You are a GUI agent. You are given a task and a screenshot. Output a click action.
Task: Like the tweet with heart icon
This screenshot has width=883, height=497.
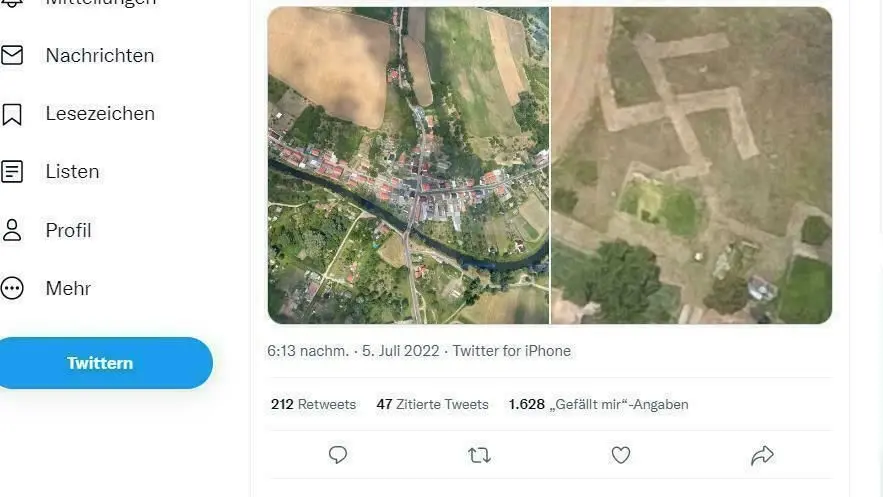(621, 455)
